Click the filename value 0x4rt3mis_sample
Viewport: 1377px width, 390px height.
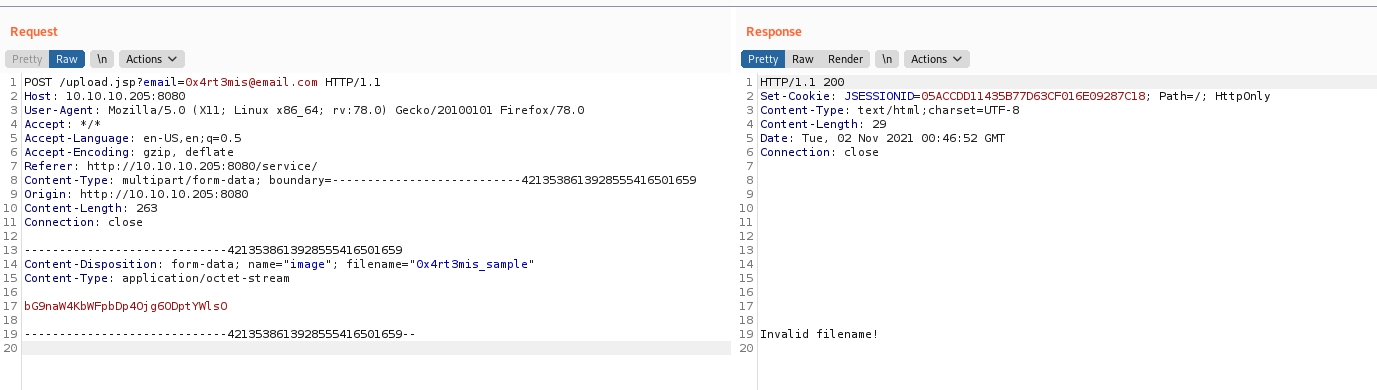pyautogui.click(x=472, y=264)
